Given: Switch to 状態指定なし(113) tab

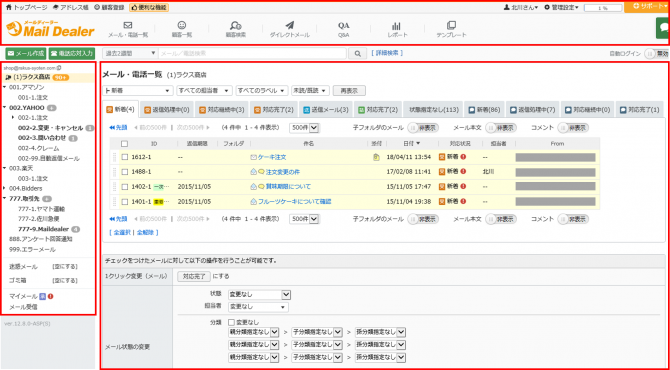Looking at the screenshot, I should pos(434,110).
